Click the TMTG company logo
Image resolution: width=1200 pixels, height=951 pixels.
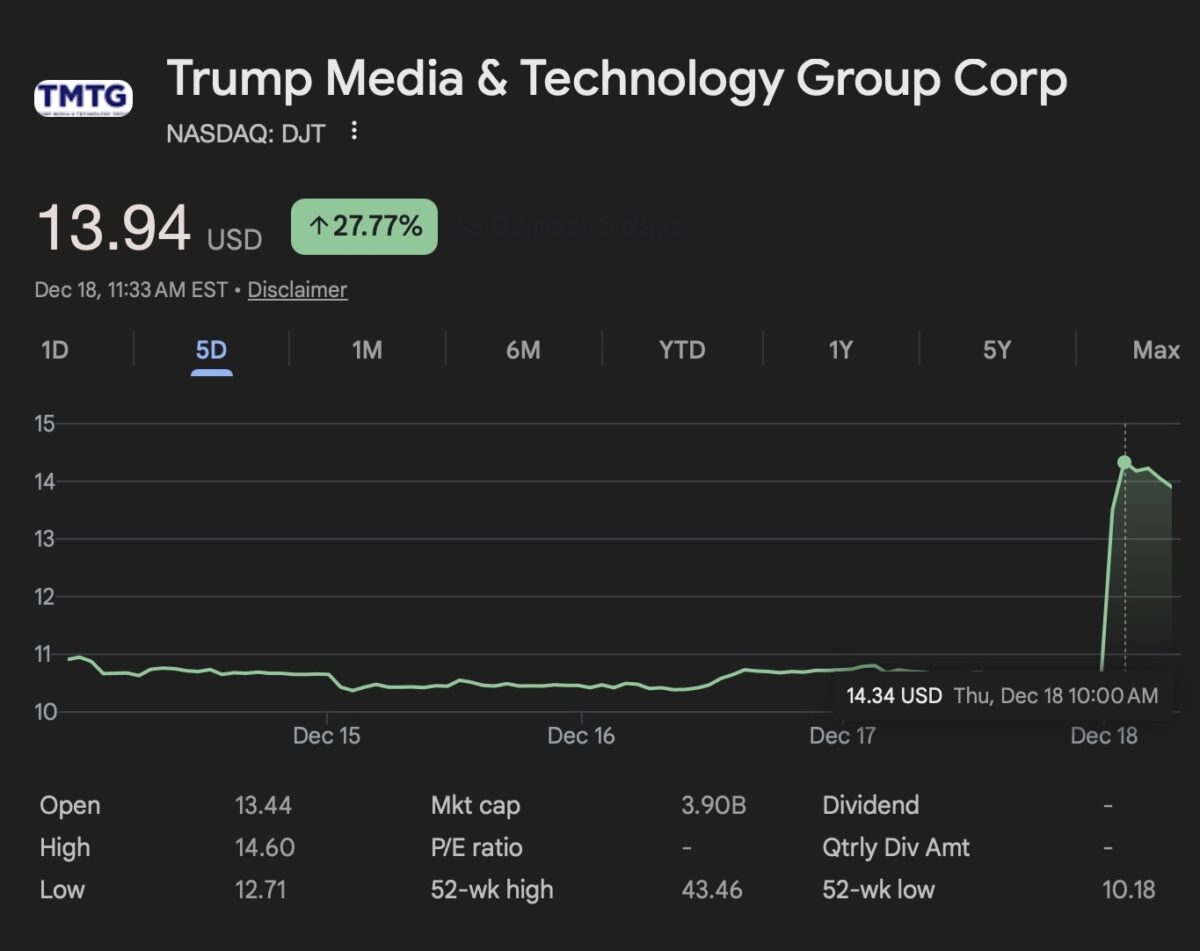point(83,97)
